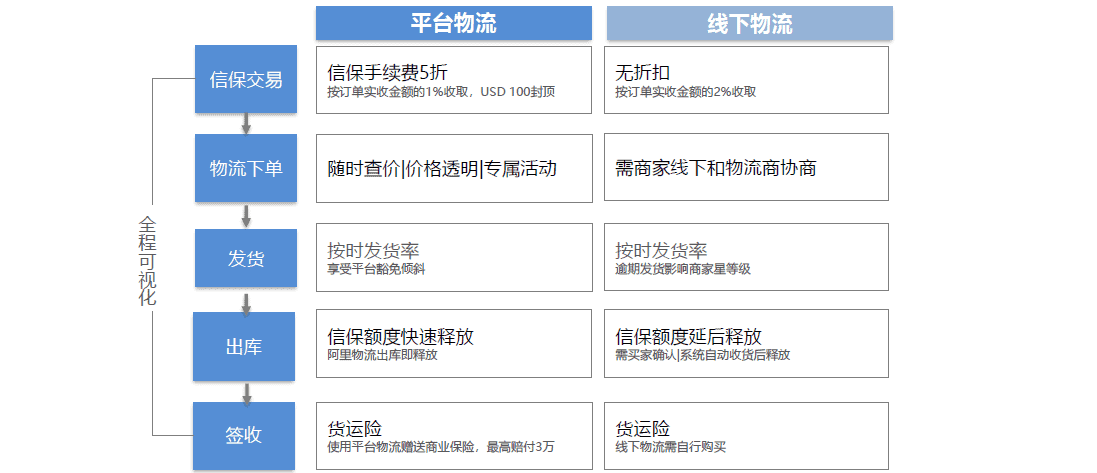Choose the 出库 step box
1097x473 pixels.
(x=246, y=346)
